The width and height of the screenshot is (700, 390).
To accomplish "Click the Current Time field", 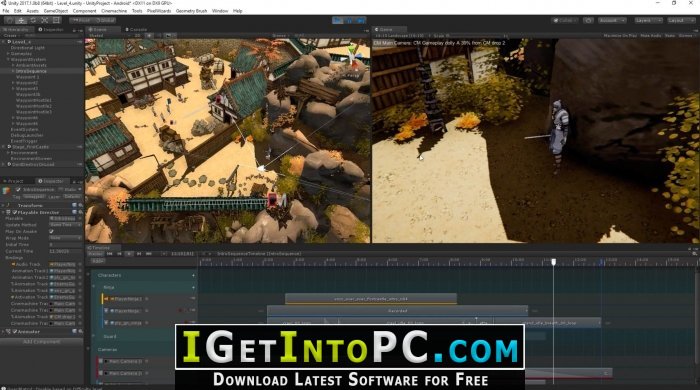I will pos(66,251).
